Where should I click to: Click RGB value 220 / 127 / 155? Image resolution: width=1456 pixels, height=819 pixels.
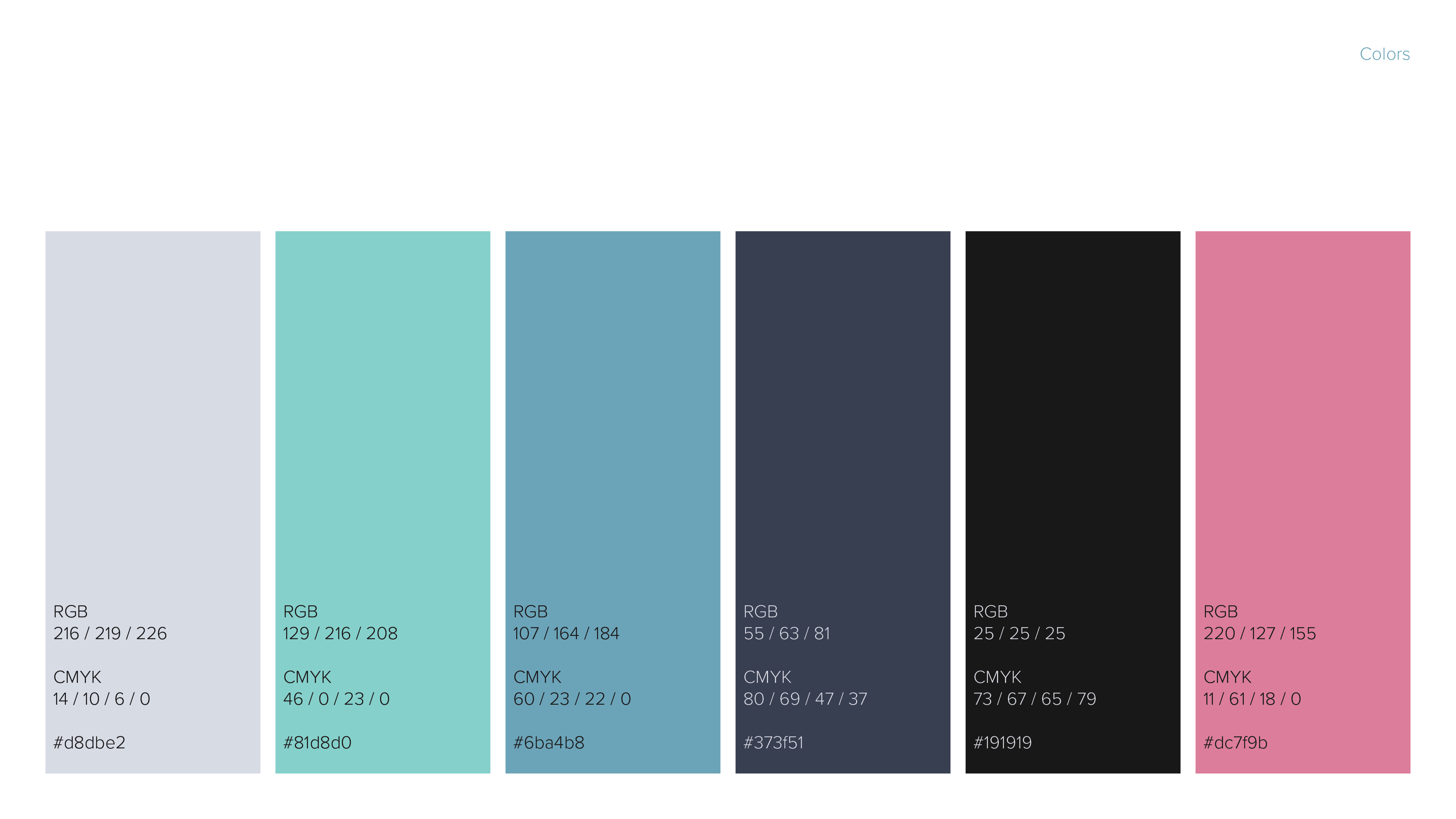coord(1259,633)
